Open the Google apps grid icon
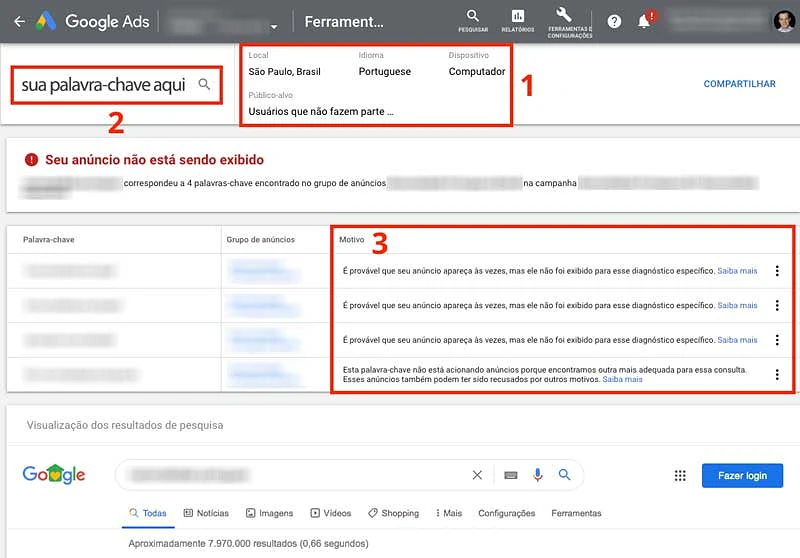The width and height of the screenshot is (800, 558). pos(680,475)
